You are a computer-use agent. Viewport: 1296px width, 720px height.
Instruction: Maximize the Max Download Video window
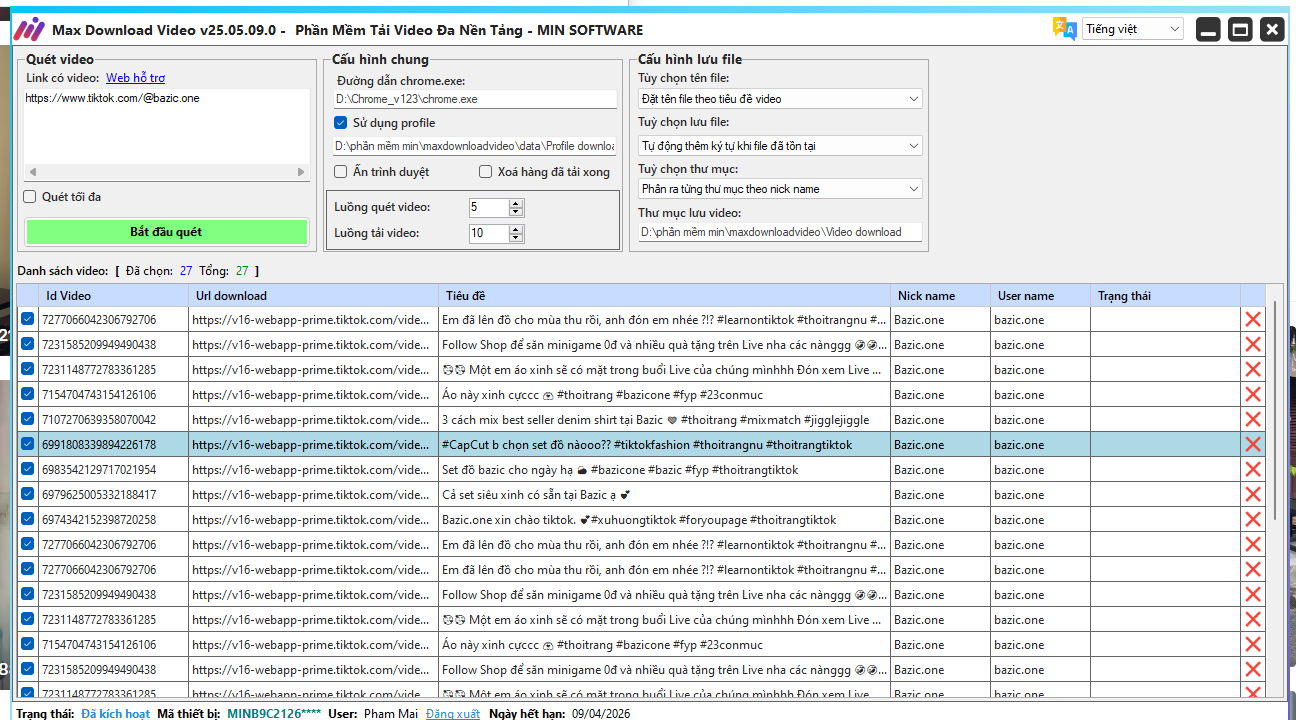point(1240,29)
